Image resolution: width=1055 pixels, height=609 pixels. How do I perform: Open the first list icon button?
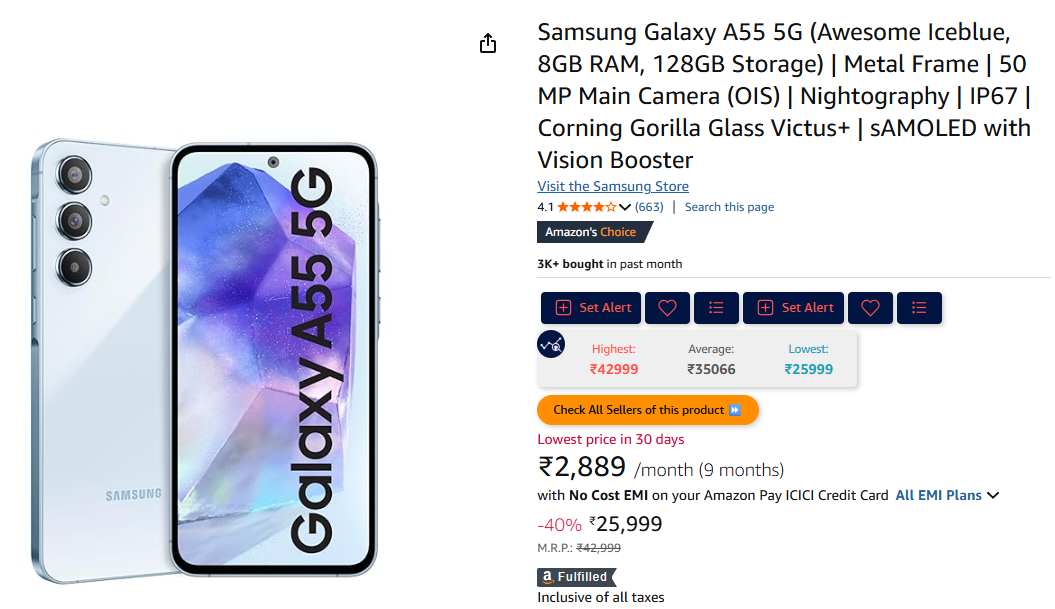click(716, 308)
